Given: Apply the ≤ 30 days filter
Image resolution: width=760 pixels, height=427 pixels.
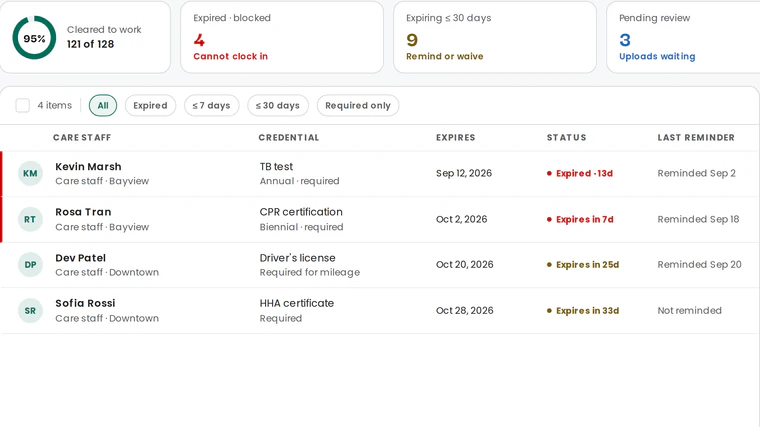Looking at the screenshot, I should click(278, 105).
